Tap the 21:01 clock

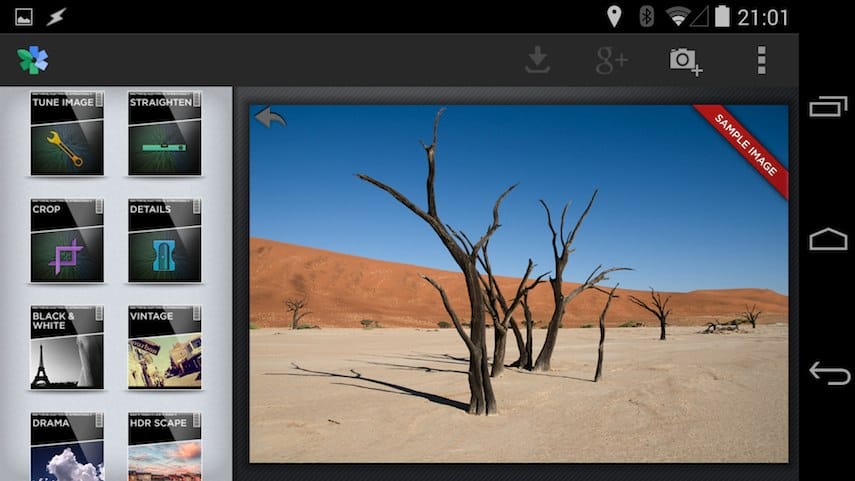pyautogui.click(x=763, y=17)
